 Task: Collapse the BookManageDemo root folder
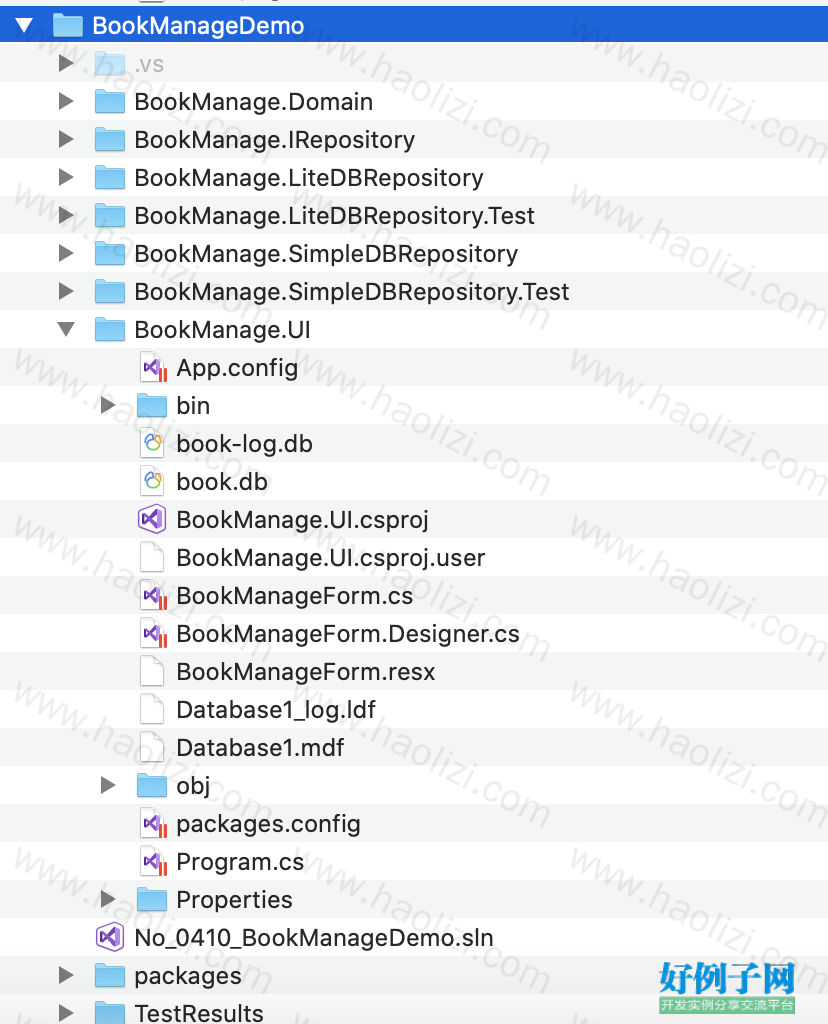point(24,25)
